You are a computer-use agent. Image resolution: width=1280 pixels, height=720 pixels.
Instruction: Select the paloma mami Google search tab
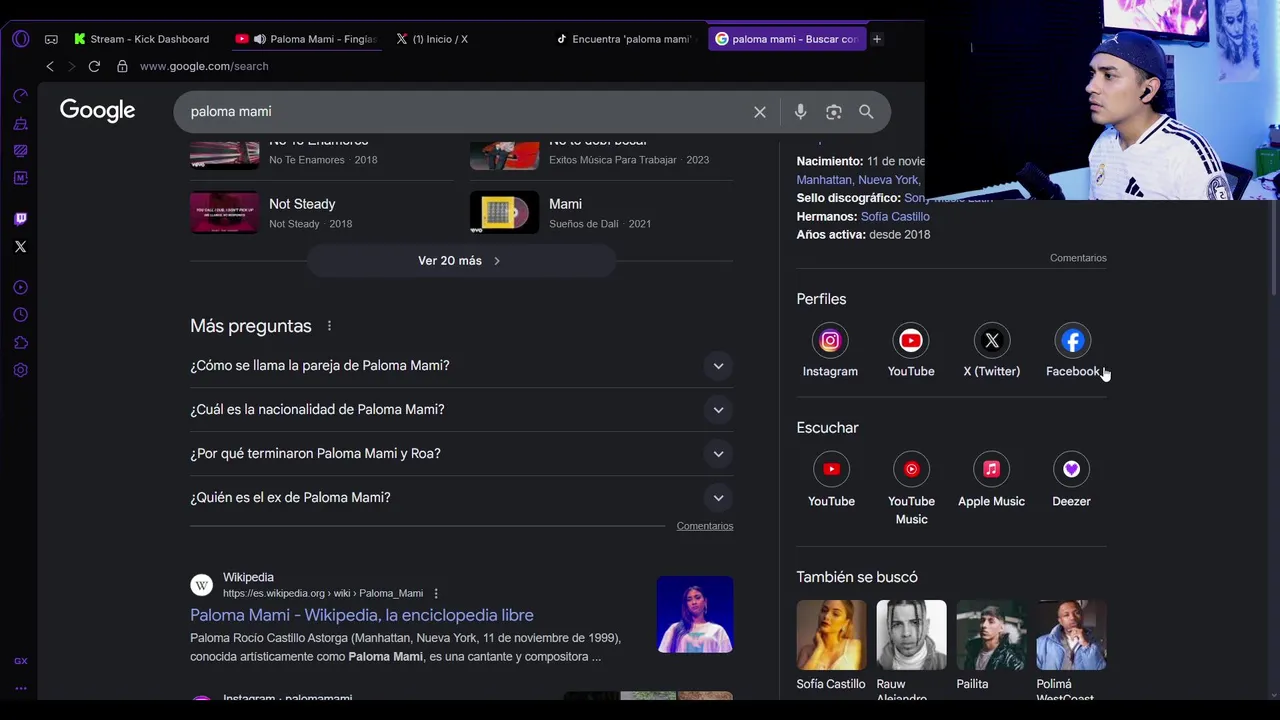click(787, 39)
